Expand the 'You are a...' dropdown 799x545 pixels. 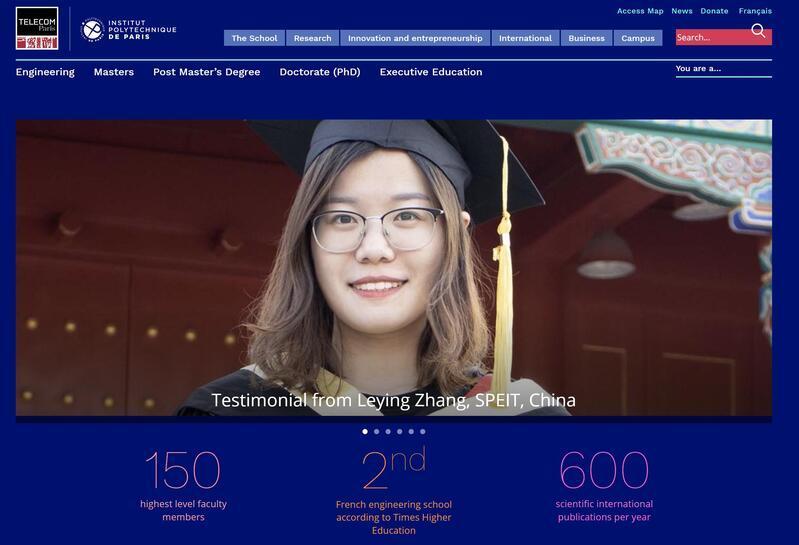point(724,69)
